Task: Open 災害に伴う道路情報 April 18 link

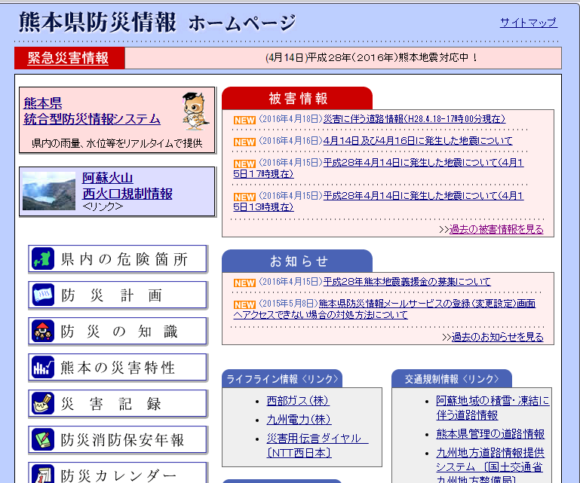Action: pyautogui.click(x=414, y=119)
